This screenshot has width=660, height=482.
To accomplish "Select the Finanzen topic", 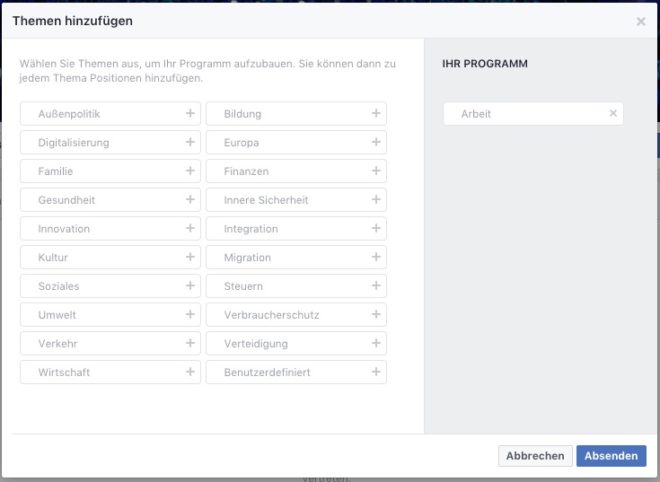I will coord(296,171).
